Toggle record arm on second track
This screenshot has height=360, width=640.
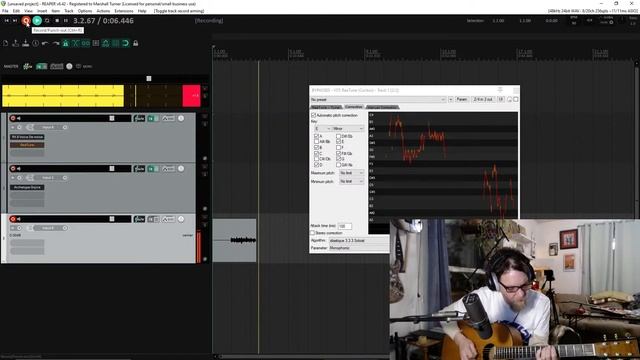[13, 169]
